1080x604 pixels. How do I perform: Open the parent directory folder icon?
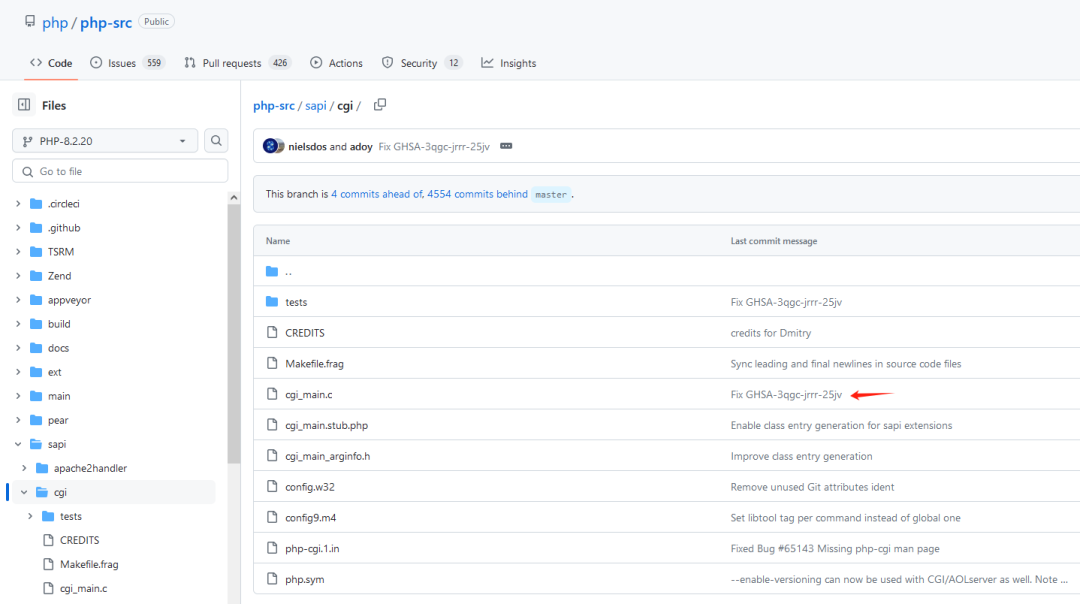(272, 271)
